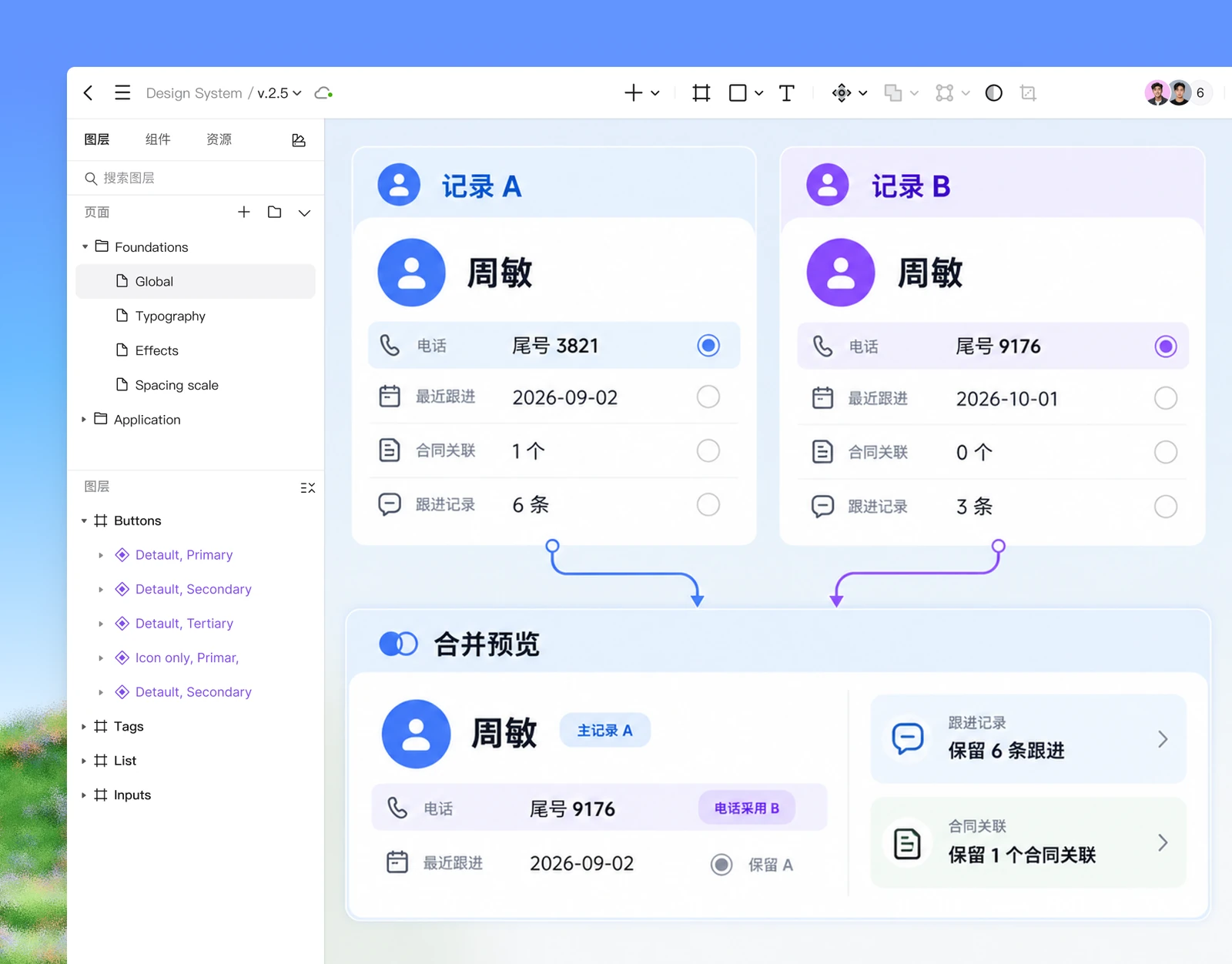
Task: Select 记录 A 合同关联 radio button
Action: [x=708, y=450]
